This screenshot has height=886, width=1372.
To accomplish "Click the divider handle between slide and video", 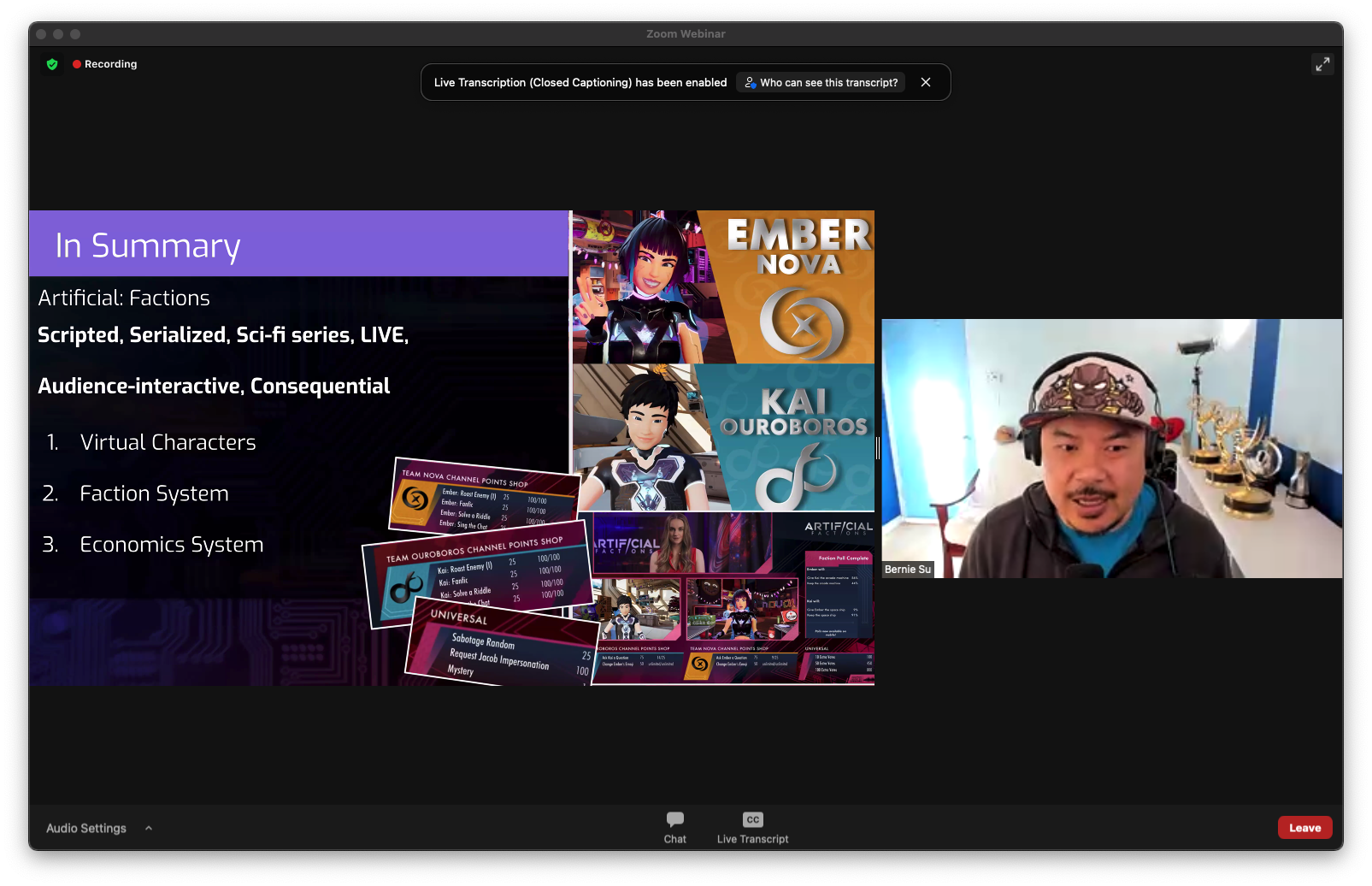I will pyautogui.click(x=878, y=448).
